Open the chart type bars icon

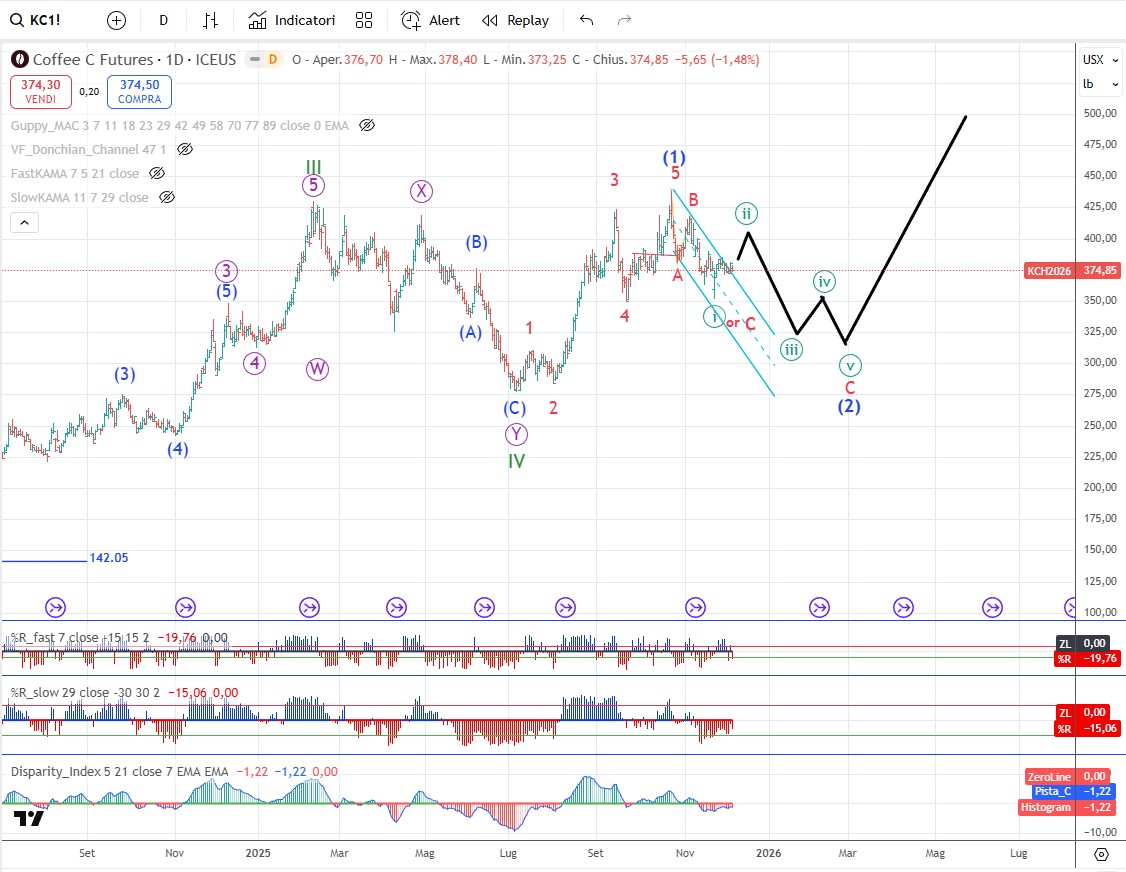click(210, 20)
